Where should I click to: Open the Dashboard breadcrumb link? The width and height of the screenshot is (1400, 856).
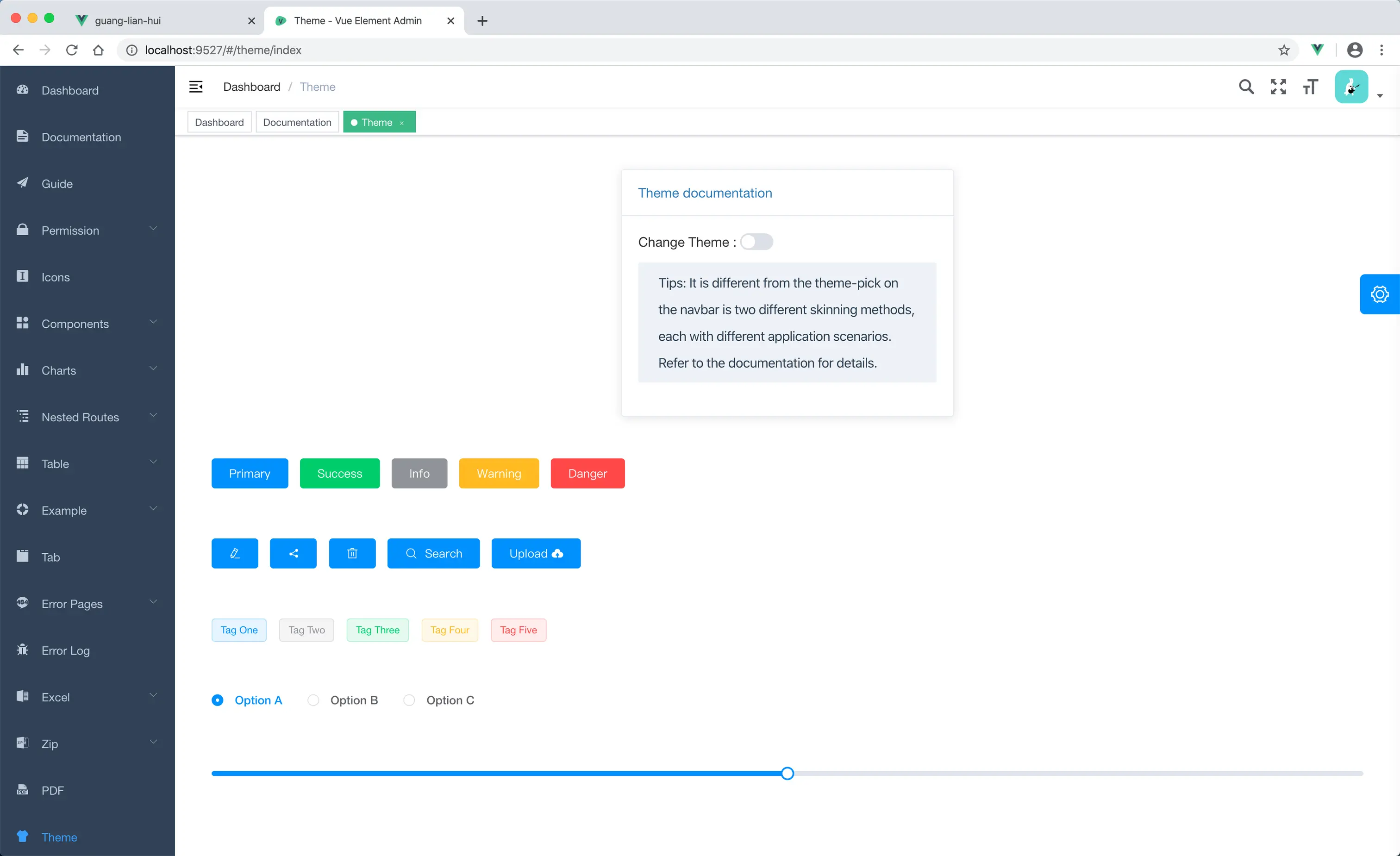[x=251, y=86]
